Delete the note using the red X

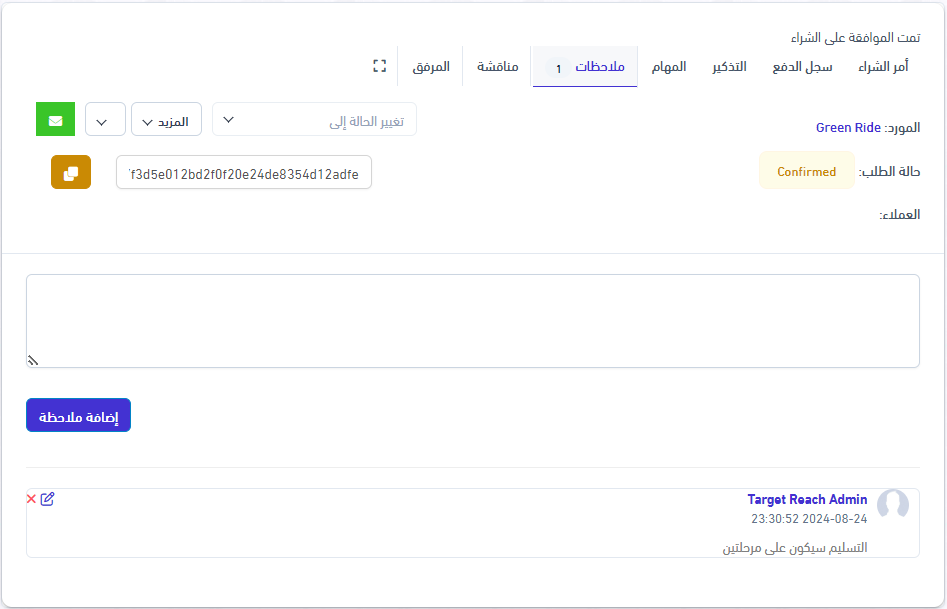point(31,499)
